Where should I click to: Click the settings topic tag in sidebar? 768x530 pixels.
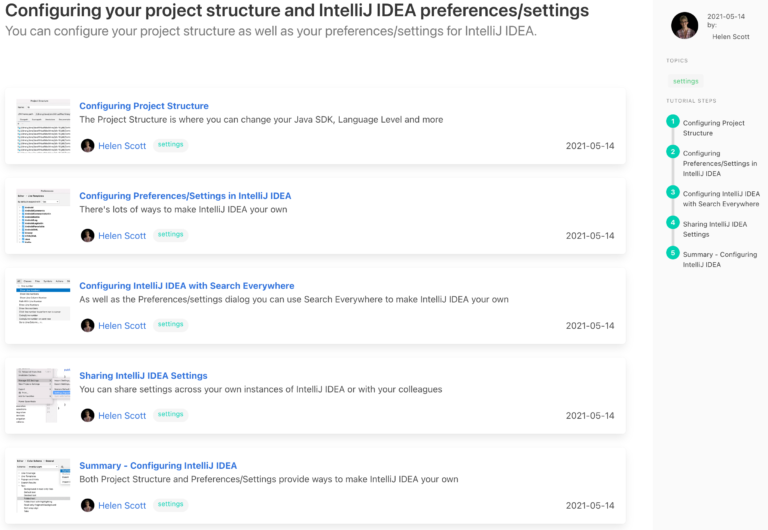685,81
